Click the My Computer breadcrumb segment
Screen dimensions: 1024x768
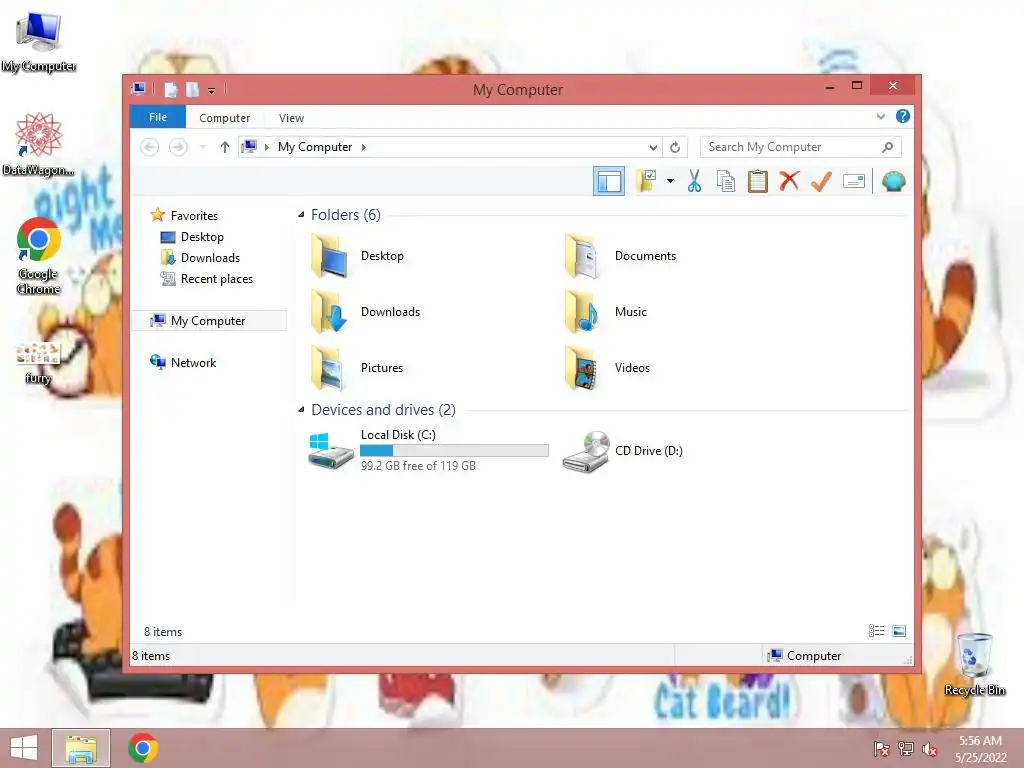click(x=315, y=147)
